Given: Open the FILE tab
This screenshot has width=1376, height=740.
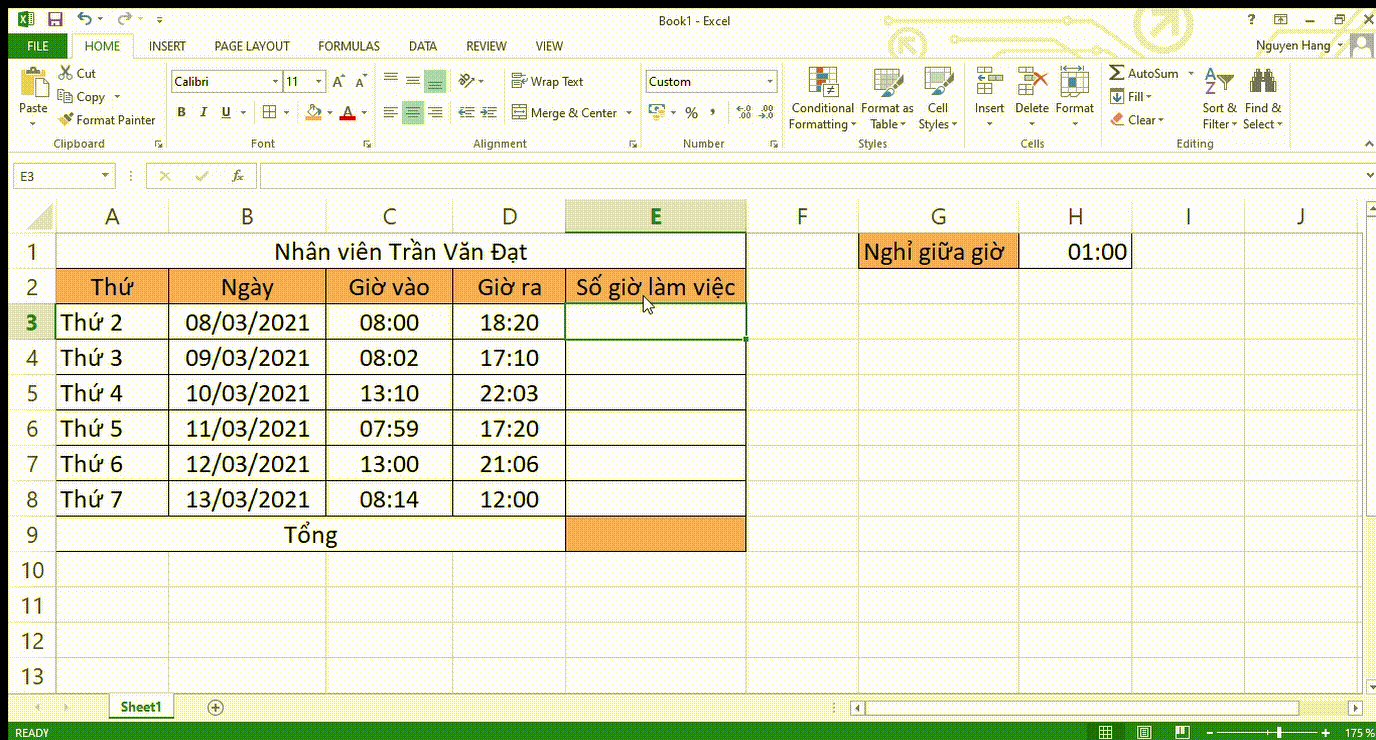Looking at the screenshot, I should pos(38,46).
